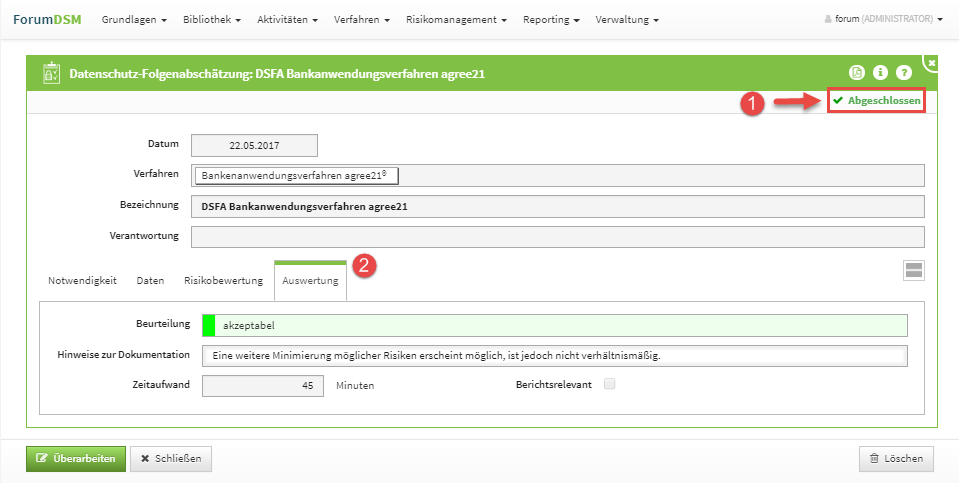Close the dialog with the corner X
Image resolution: width=959 pixels, height=483 pixels.
click(931, 62)
